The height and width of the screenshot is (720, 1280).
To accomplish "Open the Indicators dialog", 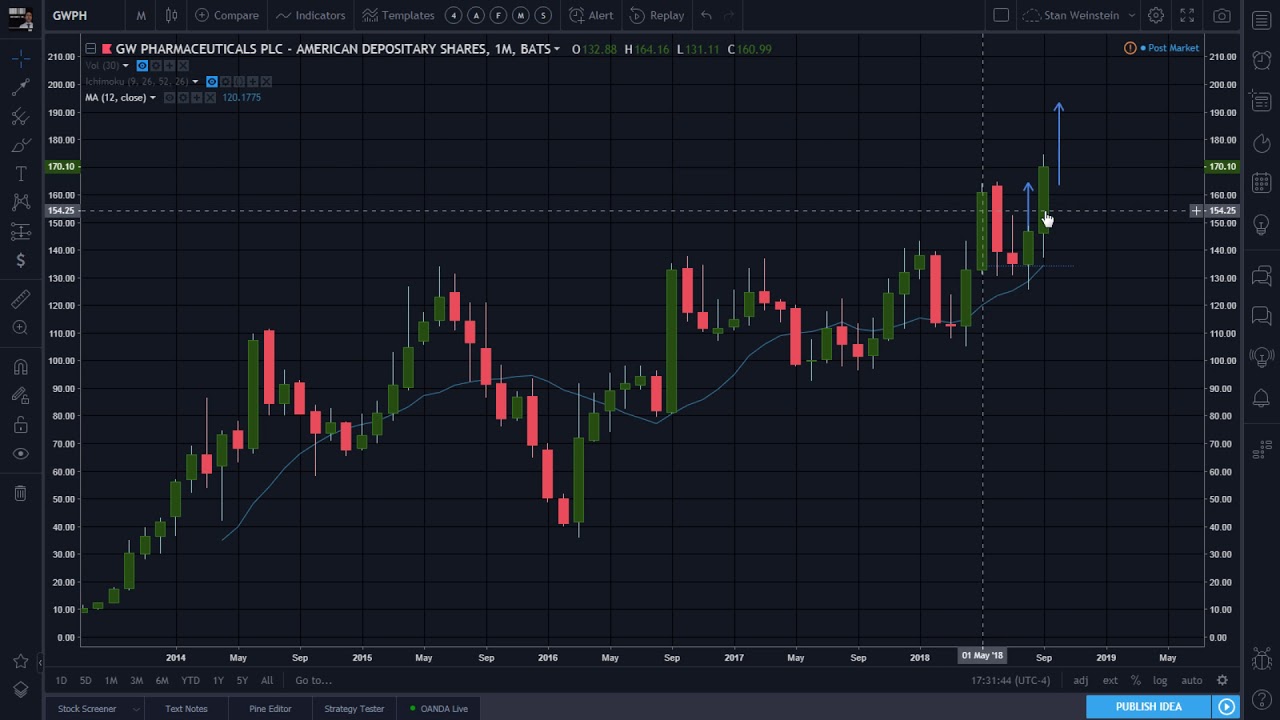I will (311, 15).
